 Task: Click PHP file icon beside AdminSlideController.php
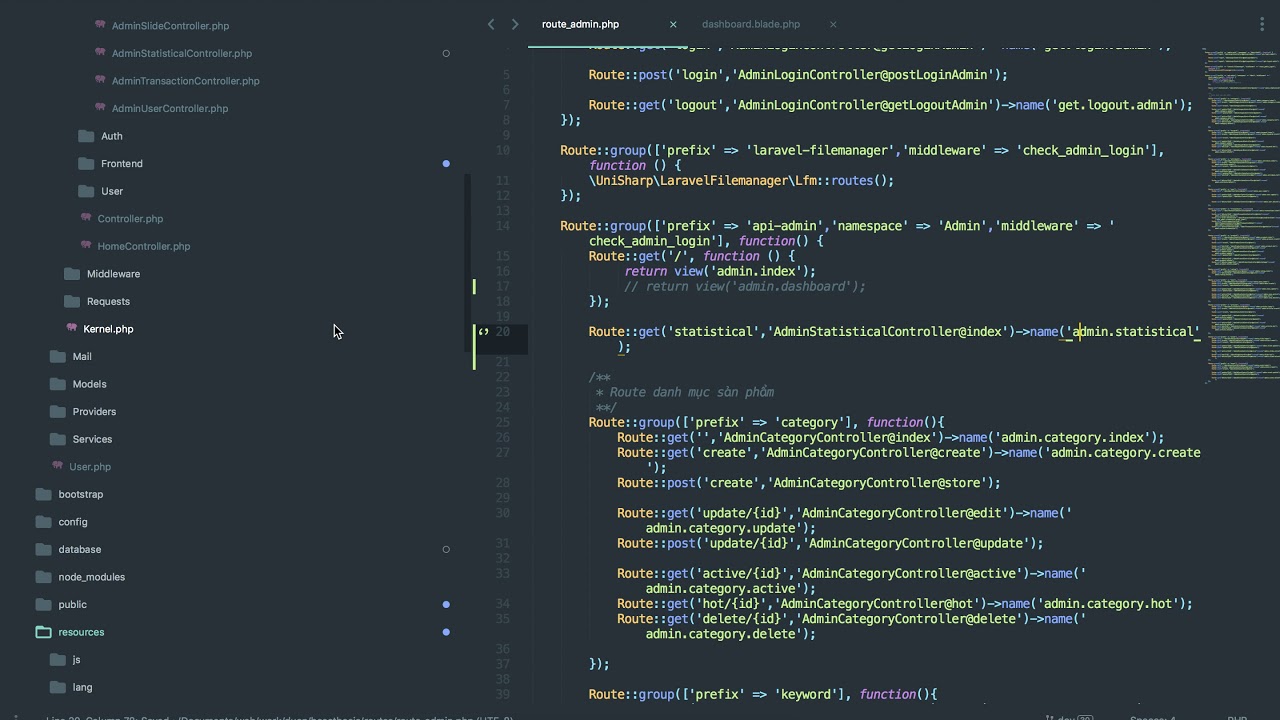point(100,25)
